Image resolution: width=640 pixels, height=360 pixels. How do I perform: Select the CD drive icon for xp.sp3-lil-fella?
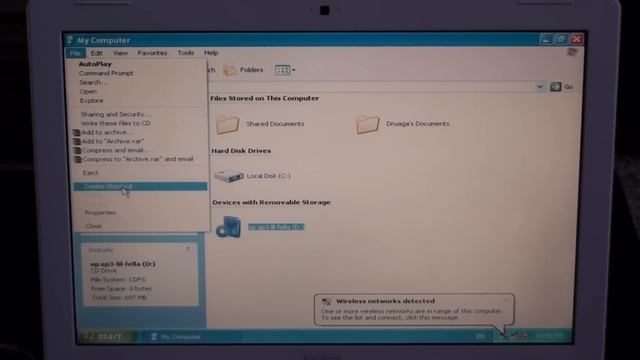[x=228, y=227]
